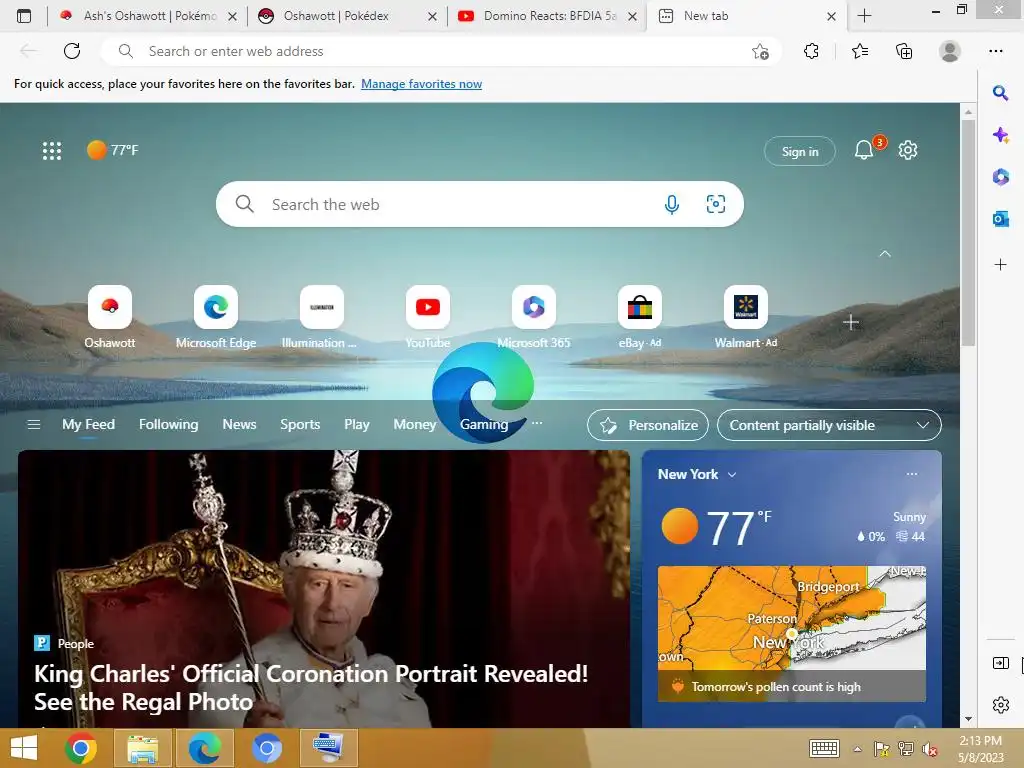The image size is (1024, 768).
Task: Show more feed categories ellipsis
Action: tap(537, 423)
